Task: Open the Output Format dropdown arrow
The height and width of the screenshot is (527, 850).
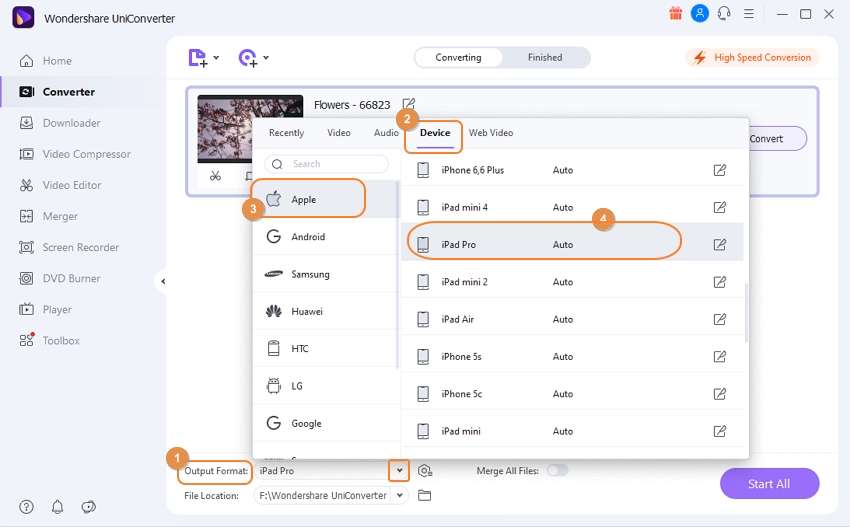Action: 399,471
